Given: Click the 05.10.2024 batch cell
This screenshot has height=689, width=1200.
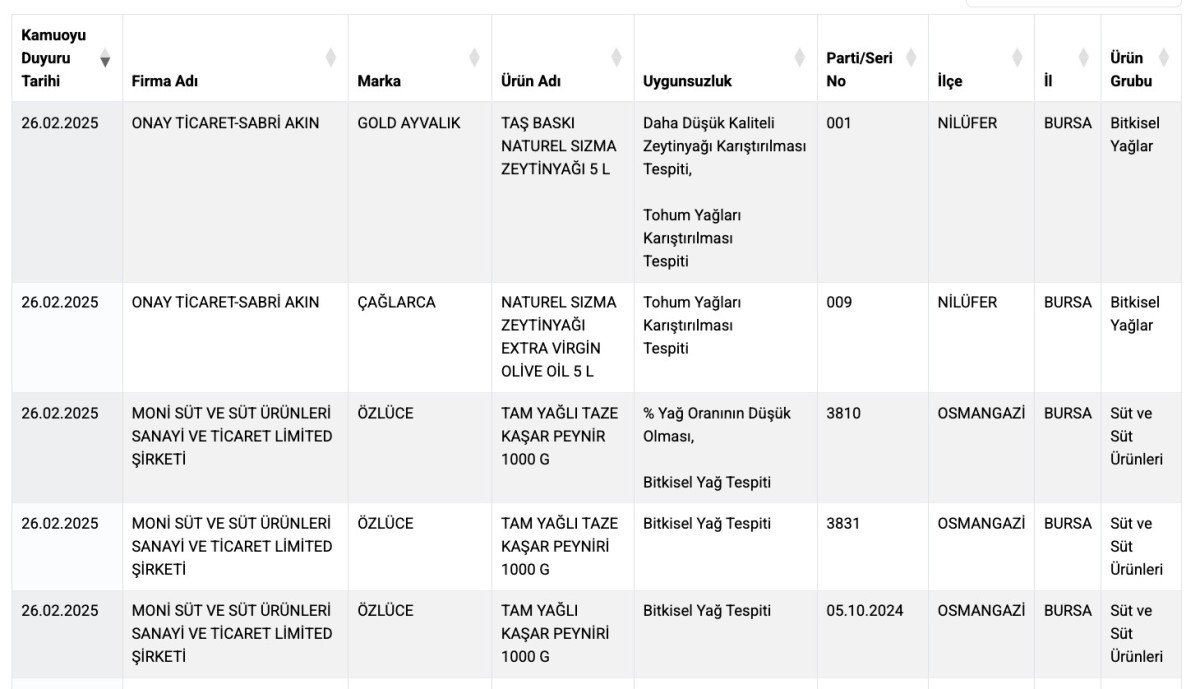Looking at the screenshot, I should (865, 610).
